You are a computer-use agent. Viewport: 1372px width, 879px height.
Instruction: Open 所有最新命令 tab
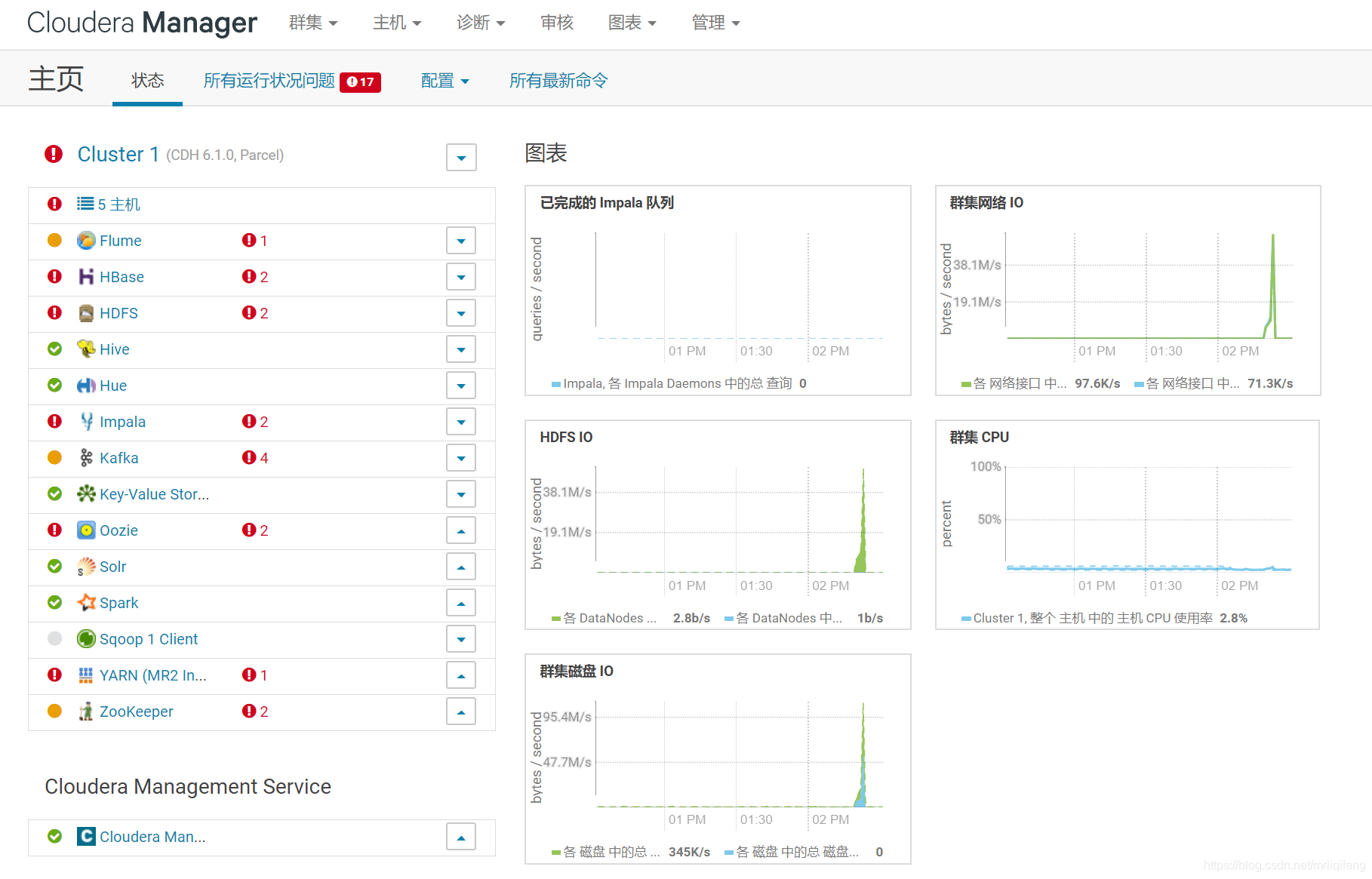[558, 81]
